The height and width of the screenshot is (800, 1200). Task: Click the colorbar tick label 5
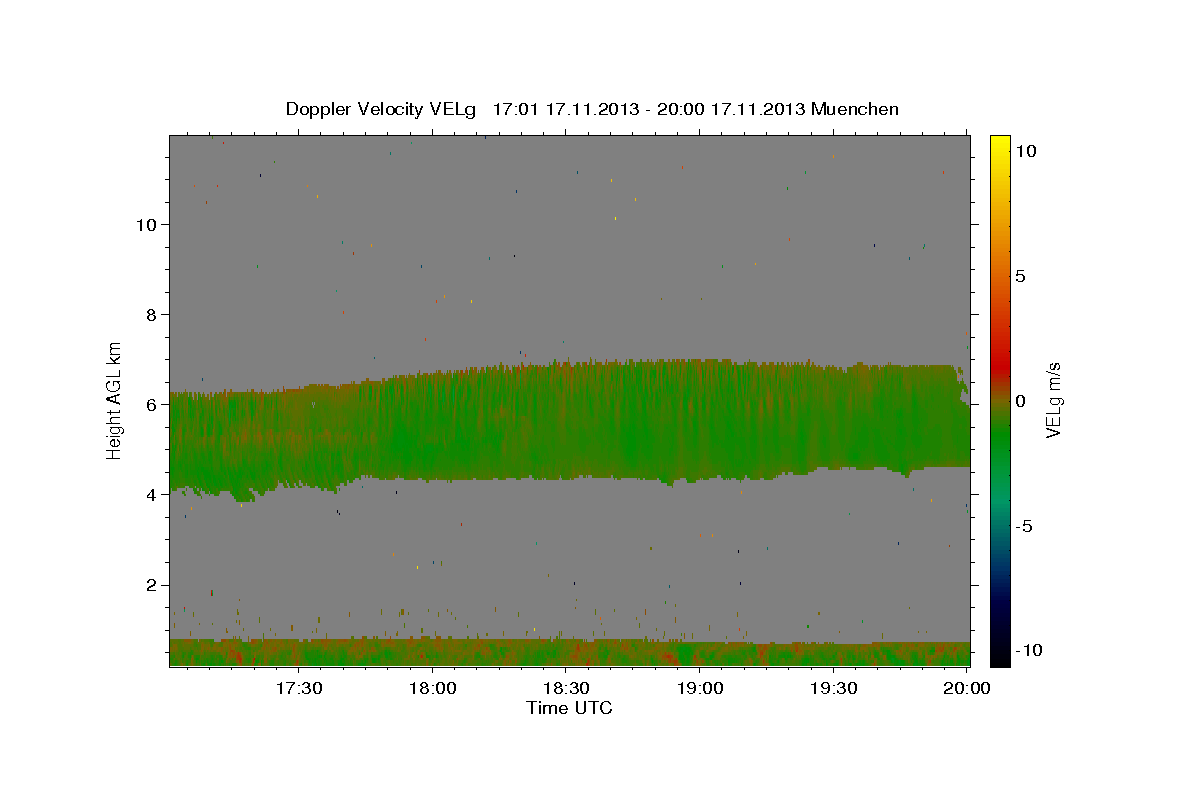point(1020,276)
